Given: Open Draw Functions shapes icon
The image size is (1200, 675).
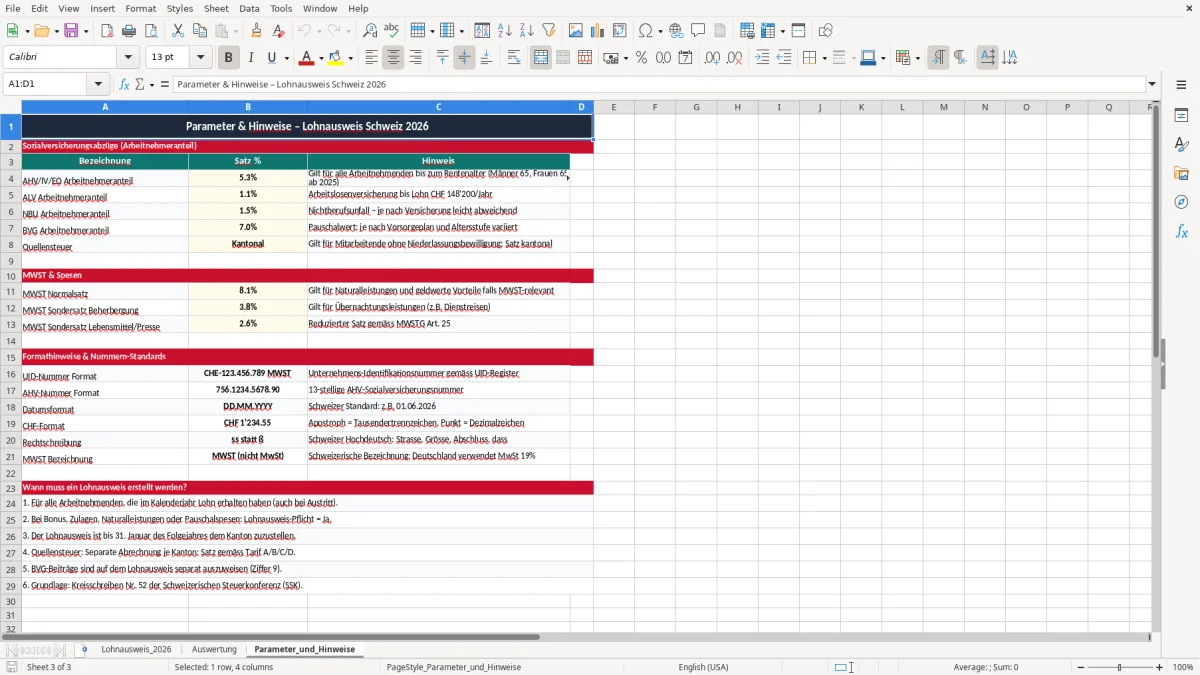Looking at the screenshot, I should coord(826,31).
